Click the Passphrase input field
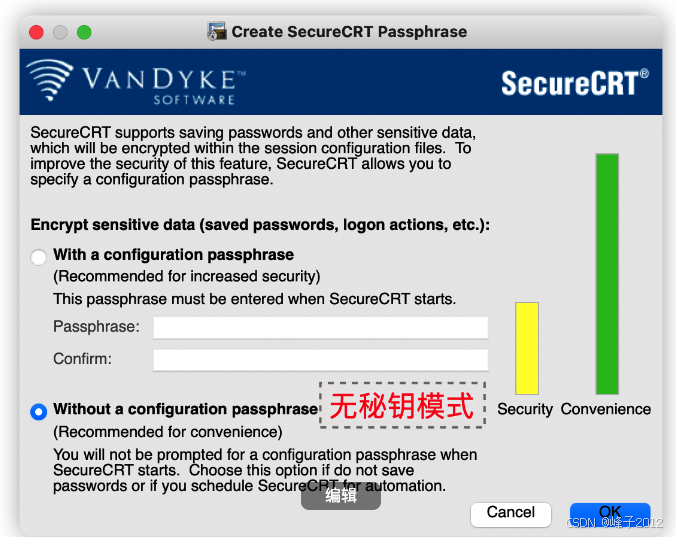 [x=321, y=328]
